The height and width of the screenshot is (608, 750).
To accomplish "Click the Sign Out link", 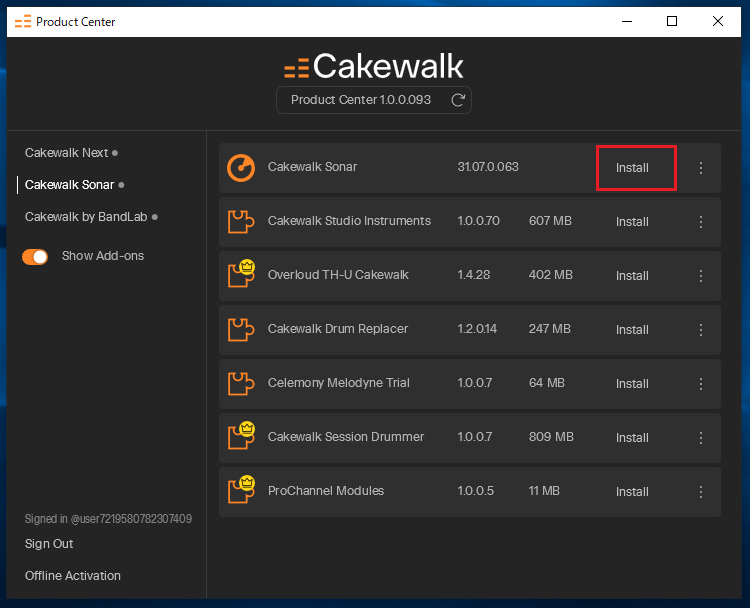I will (49, 544).
